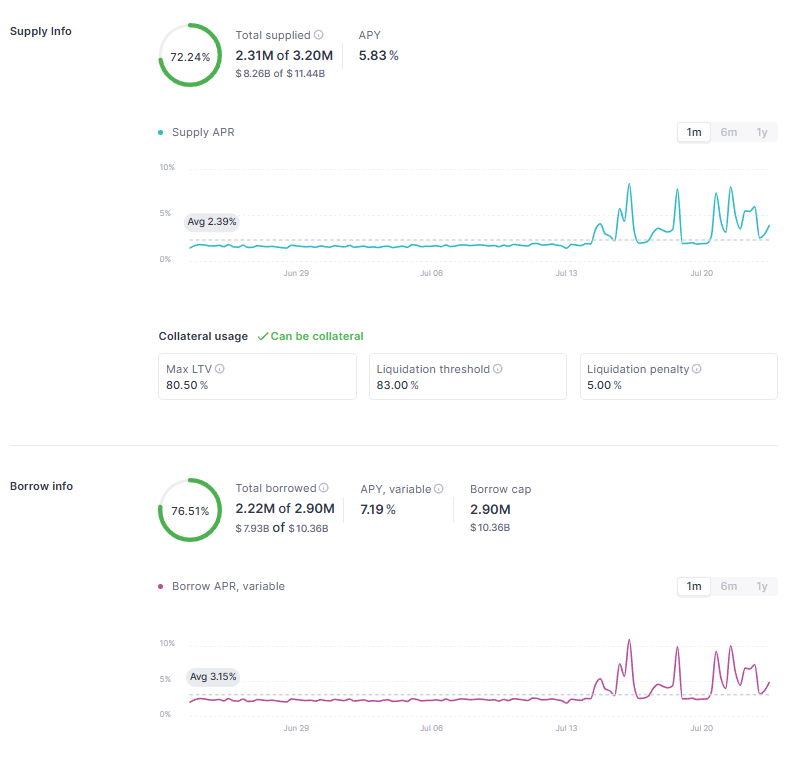Click the Max LTV 80.50% box

tap(257, 377)
